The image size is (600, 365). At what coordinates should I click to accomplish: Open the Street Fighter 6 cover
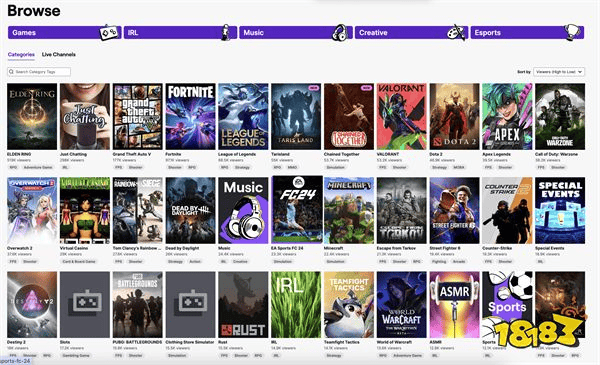(x=455, y=210)
